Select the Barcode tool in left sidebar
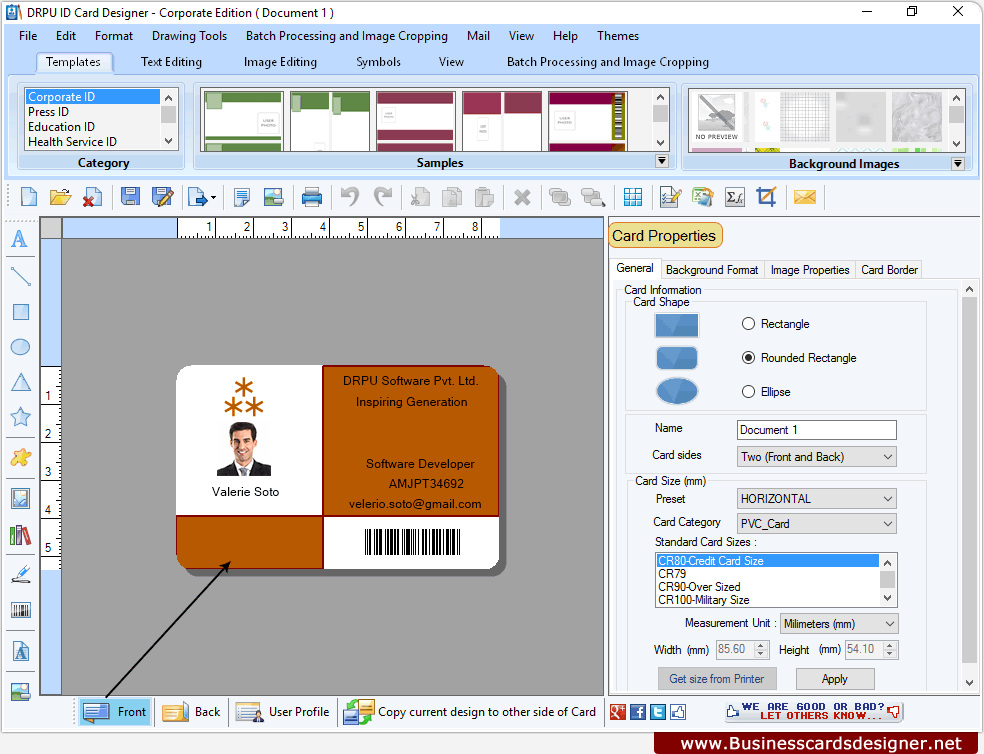 [21, 610]
